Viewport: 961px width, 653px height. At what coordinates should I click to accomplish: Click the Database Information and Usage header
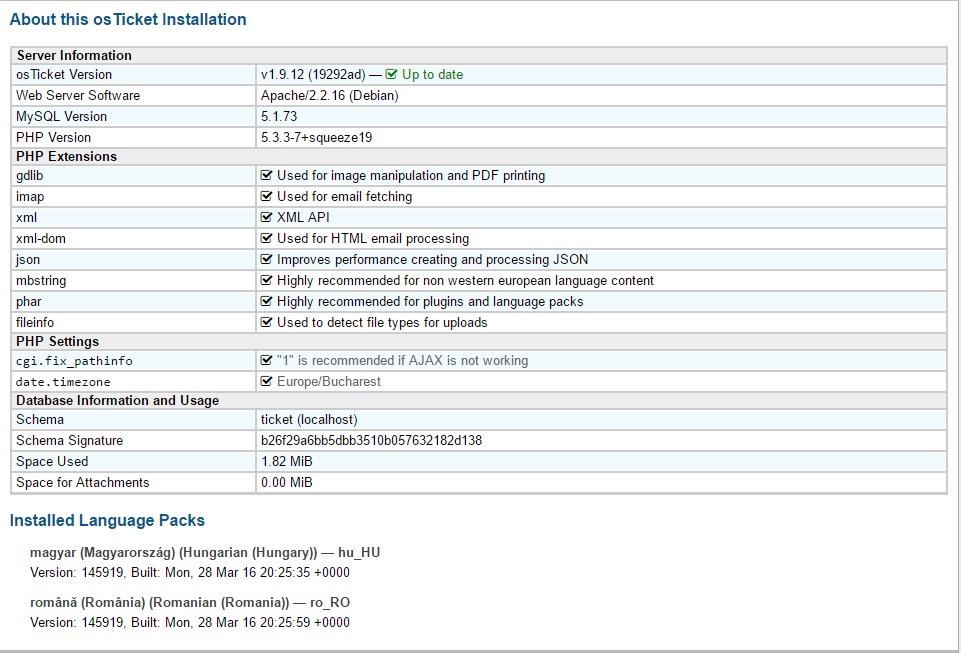(117, 400)
